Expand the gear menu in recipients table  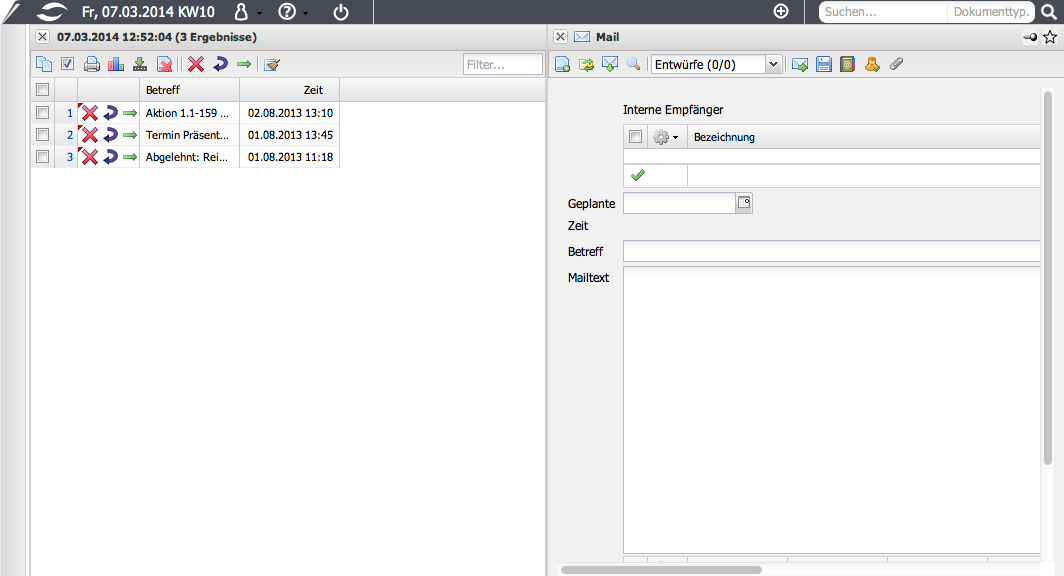click(665, 137)
